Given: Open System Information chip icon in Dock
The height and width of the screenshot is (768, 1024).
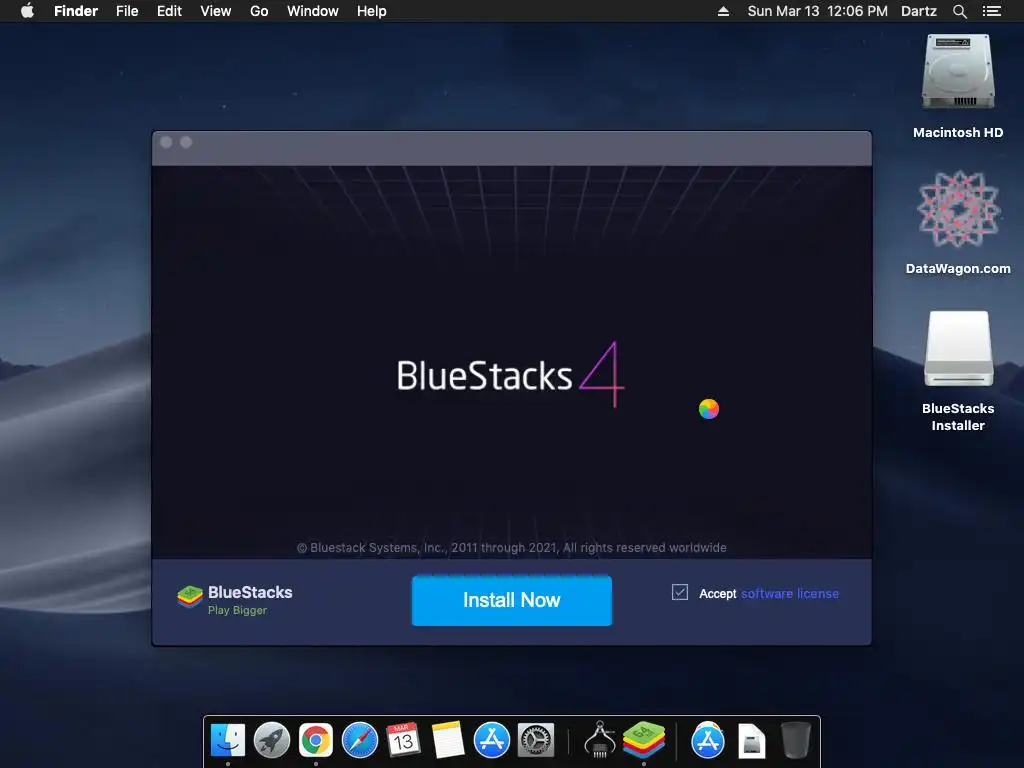Looking at the screenshot, I should (x=600, y=739).
